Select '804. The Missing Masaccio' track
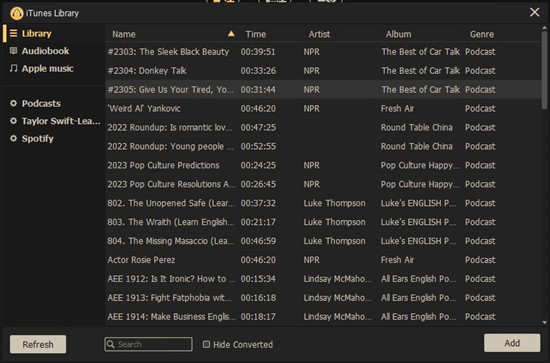 click(323, 241)
